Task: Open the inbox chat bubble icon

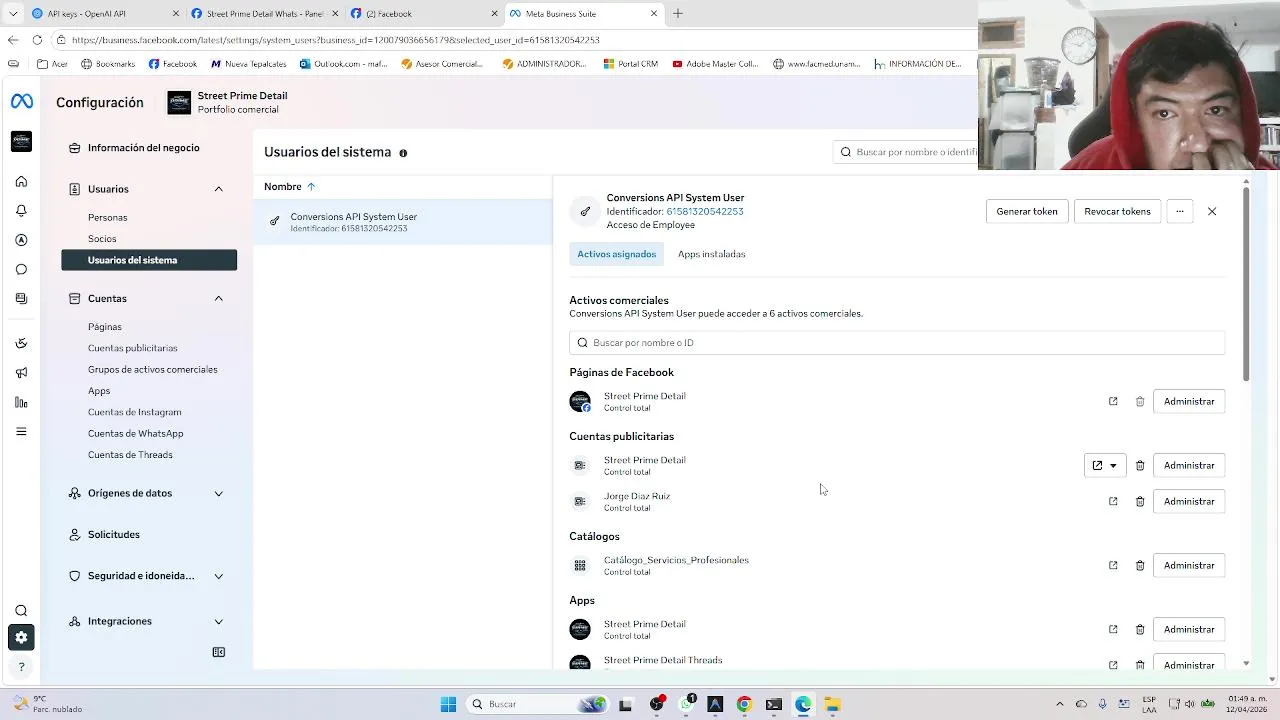Action: click(21, 269)
